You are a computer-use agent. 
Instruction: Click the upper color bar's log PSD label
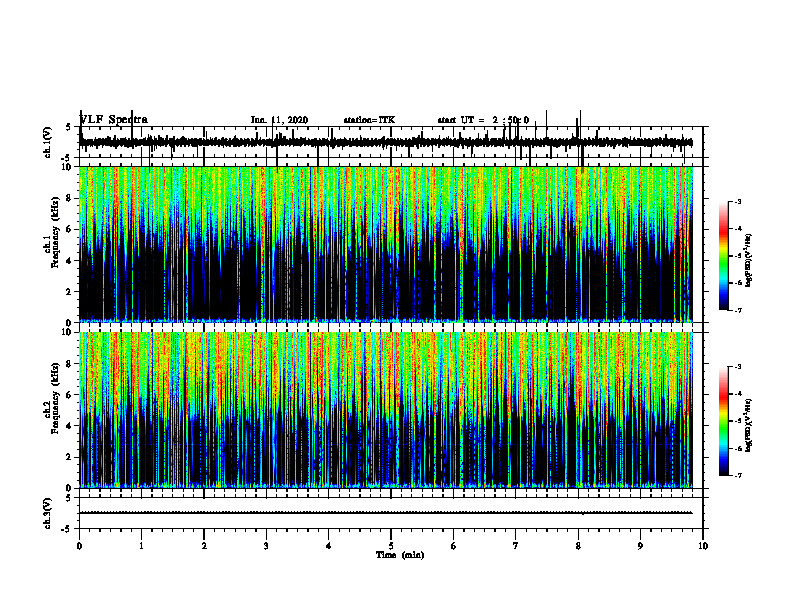tap(749, 260)
